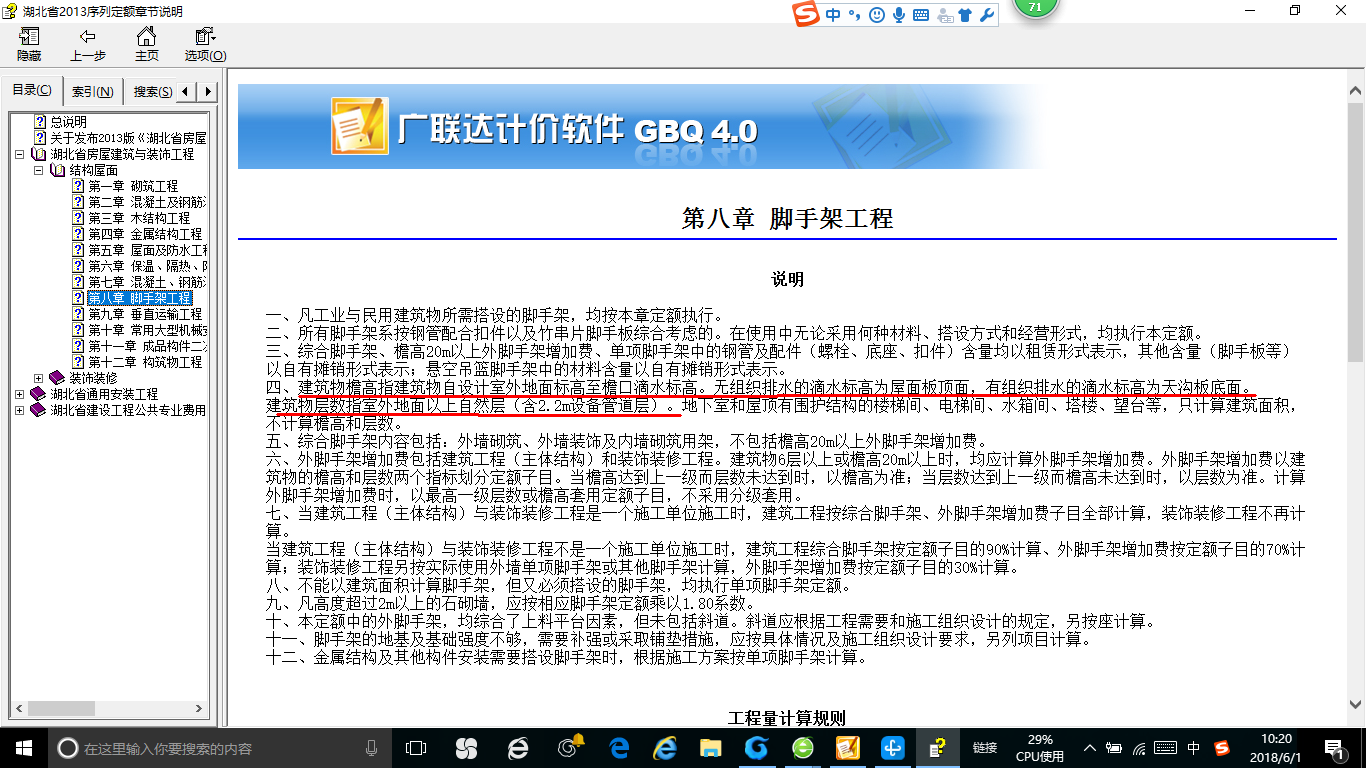Click Sogou microphone voice input icon
1366x768 pixels.
pyautogui.click(x=899, y=15)
